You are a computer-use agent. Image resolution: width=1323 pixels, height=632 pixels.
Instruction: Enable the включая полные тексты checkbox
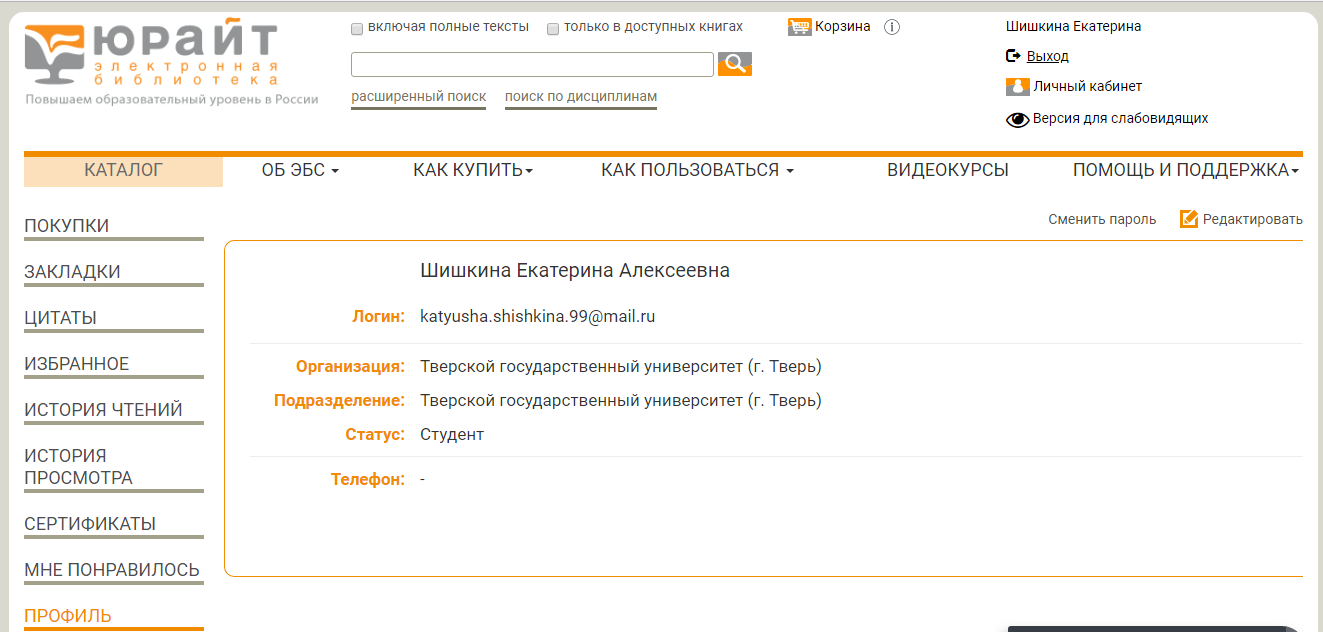pos(357,29)
